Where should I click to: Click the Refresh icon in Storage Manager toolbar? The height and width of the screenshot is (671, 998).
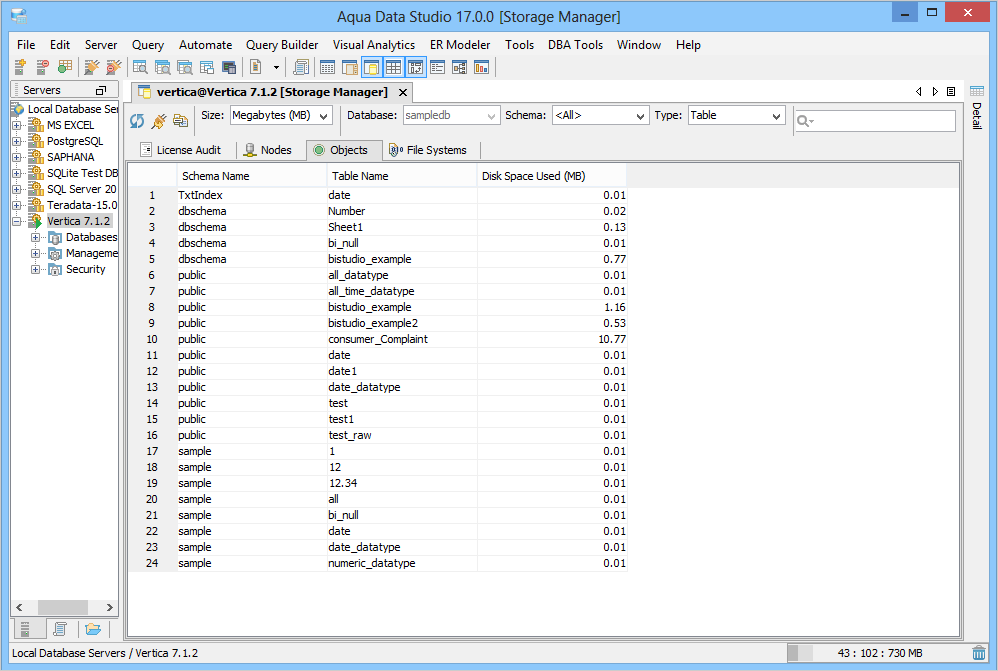137,121
